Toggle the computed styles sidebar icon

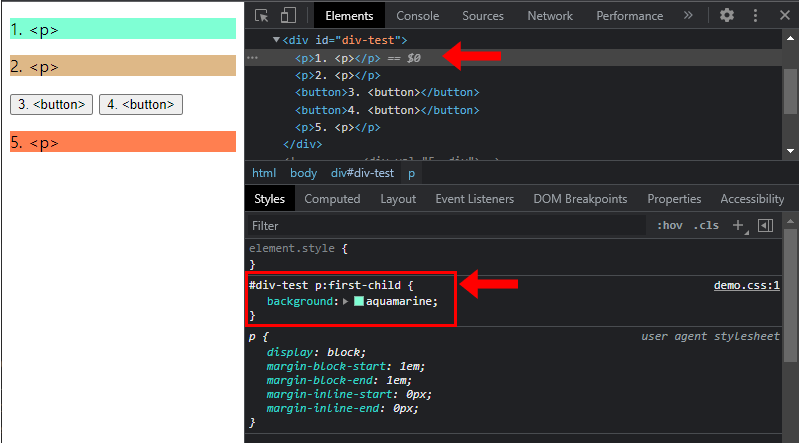[x=766, y=225]
